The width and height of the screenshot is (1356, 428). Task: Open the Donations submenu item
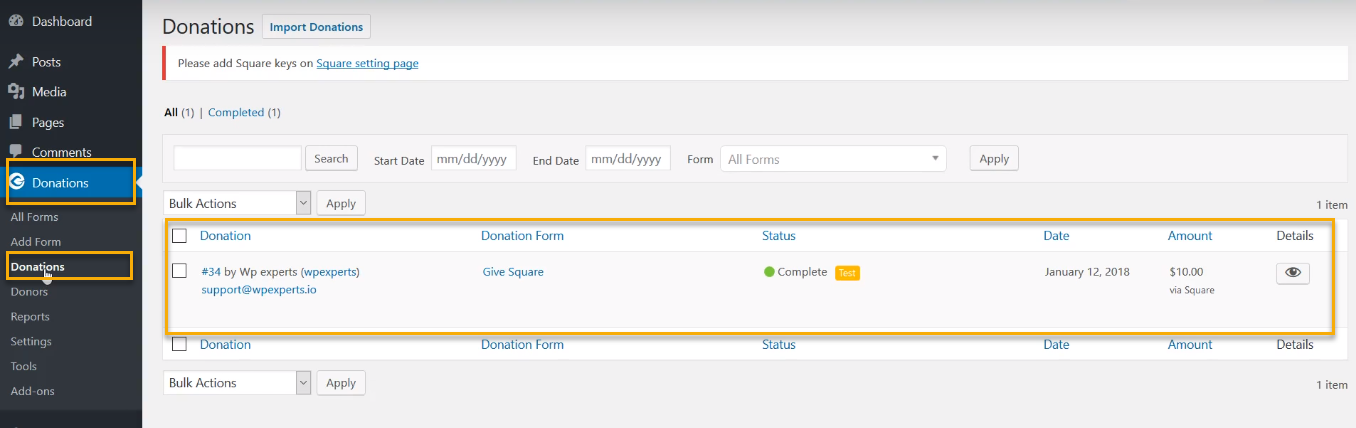tap(38, 267)
